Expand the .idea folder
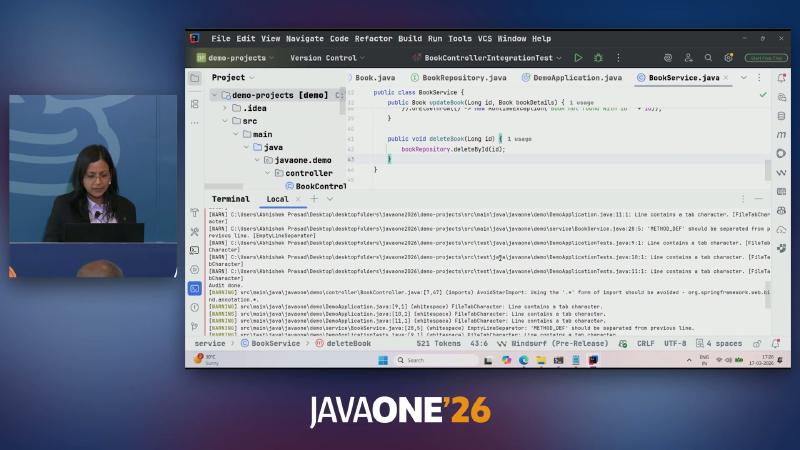The image size is (800, 450). (x=225, y=108)
